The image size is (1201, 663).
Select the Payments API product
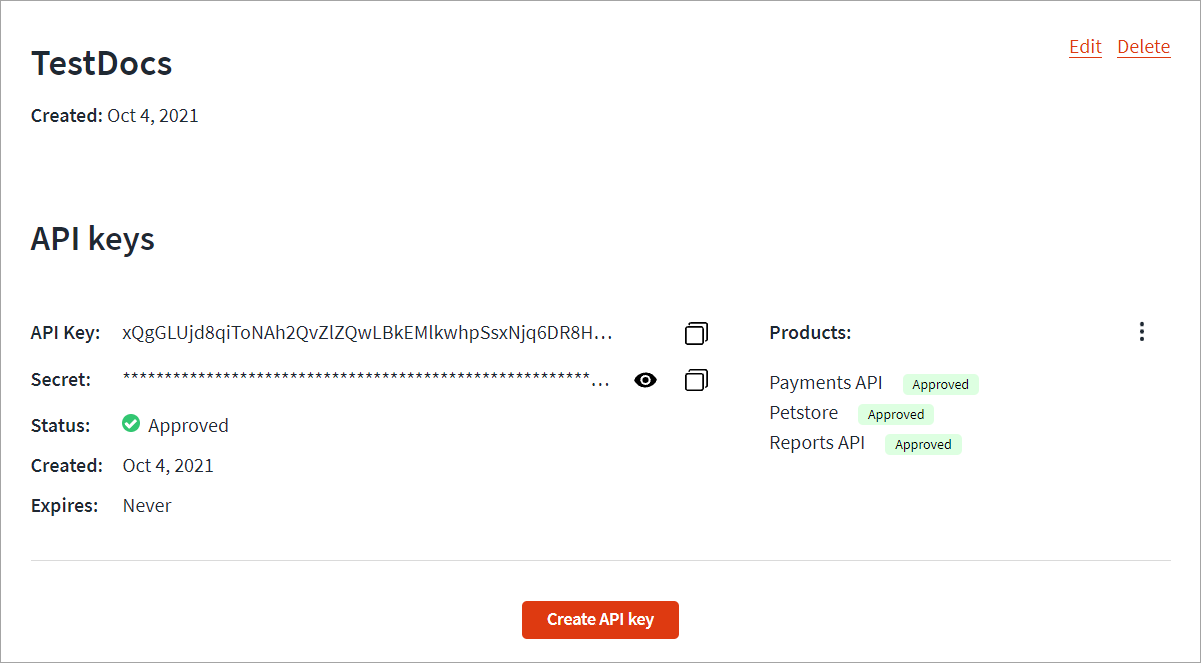(826, 383)
